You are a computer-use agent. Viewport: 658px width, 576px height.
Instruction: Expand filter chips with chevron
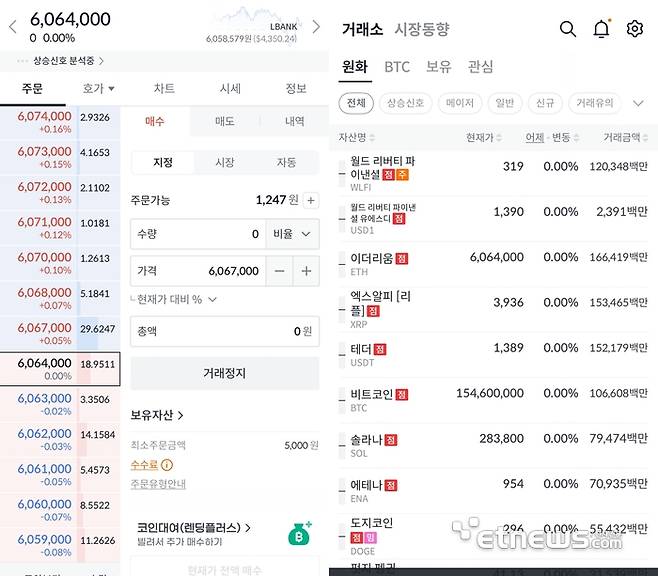(638, 103)
